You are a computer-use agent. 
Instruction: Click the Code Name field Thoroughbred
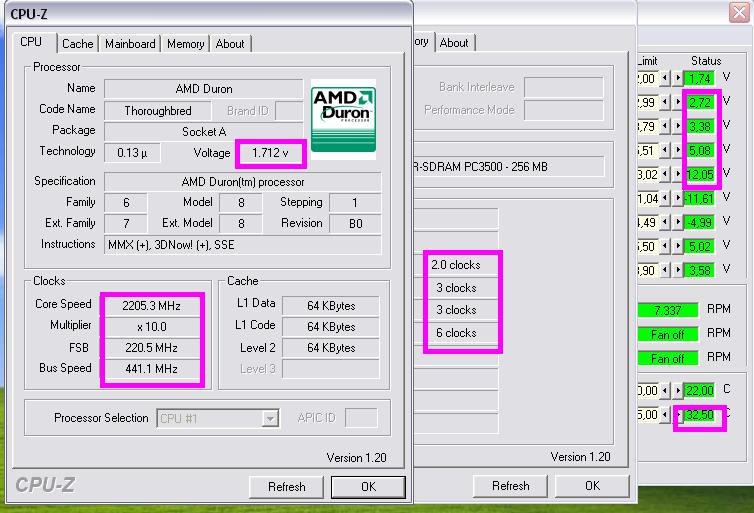(x=158, y=111)
